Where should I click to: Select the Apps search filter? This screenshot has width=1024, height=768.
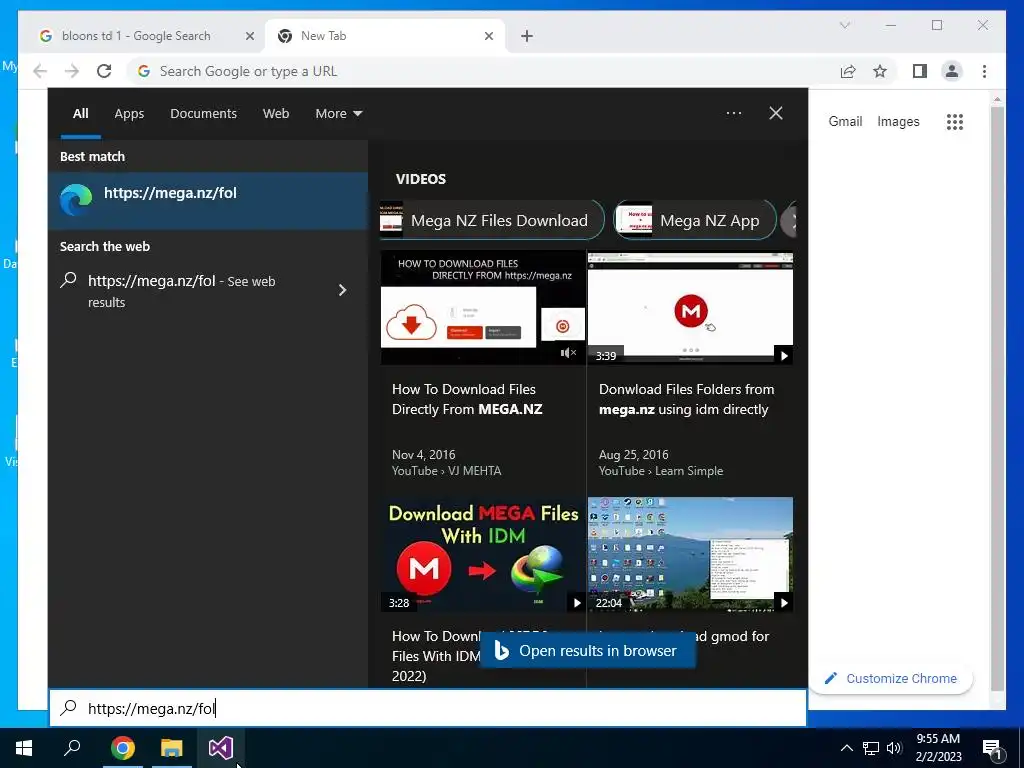129,114
